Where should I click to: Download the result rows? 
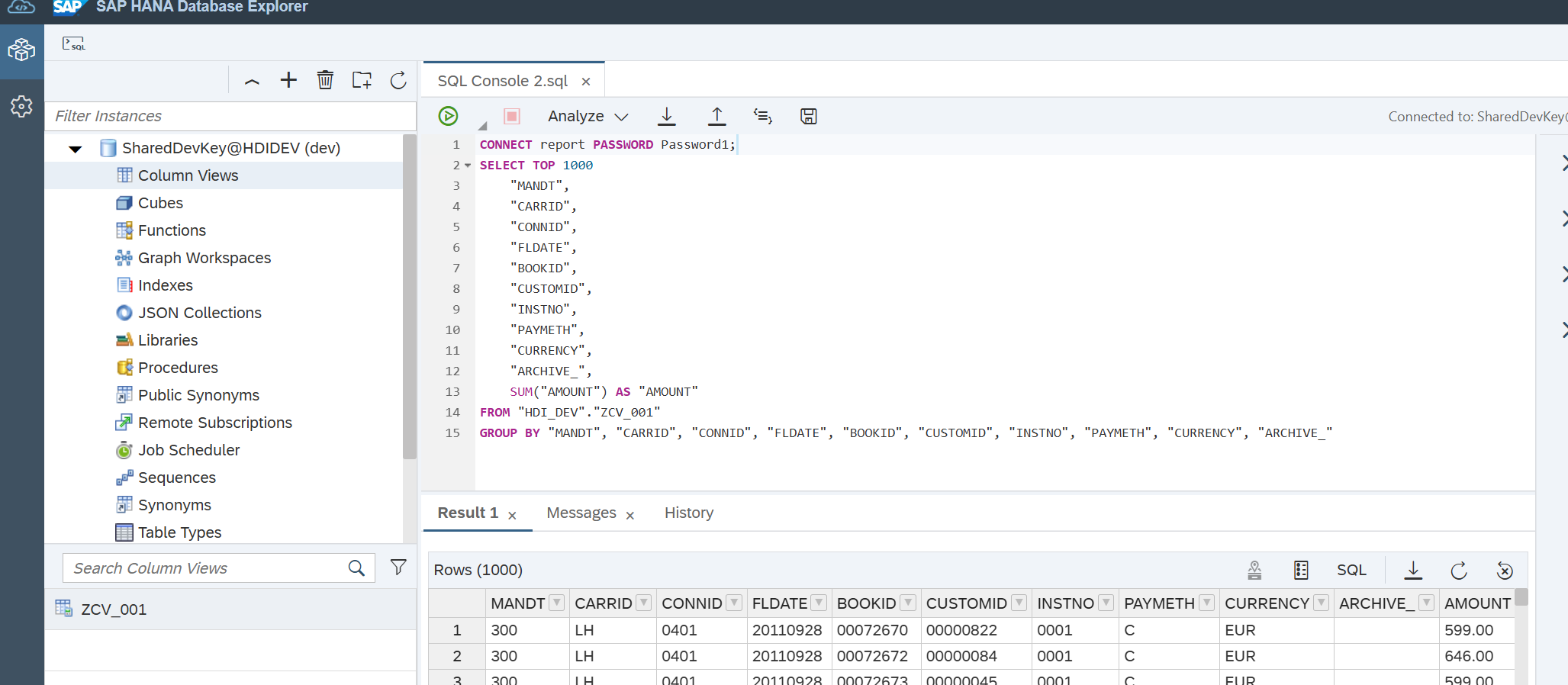coord(1413,570)
